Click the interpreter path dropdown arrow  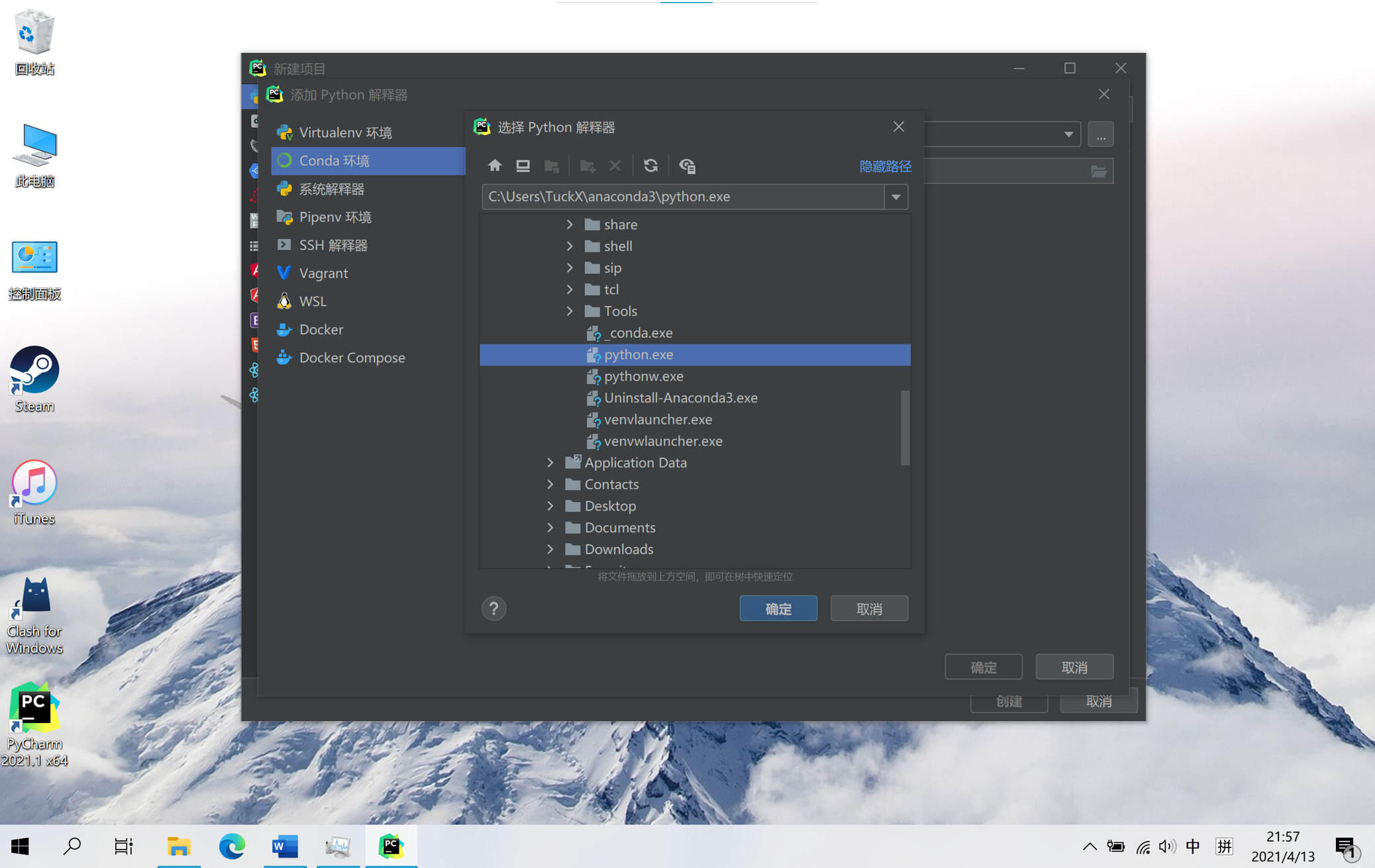896,196
